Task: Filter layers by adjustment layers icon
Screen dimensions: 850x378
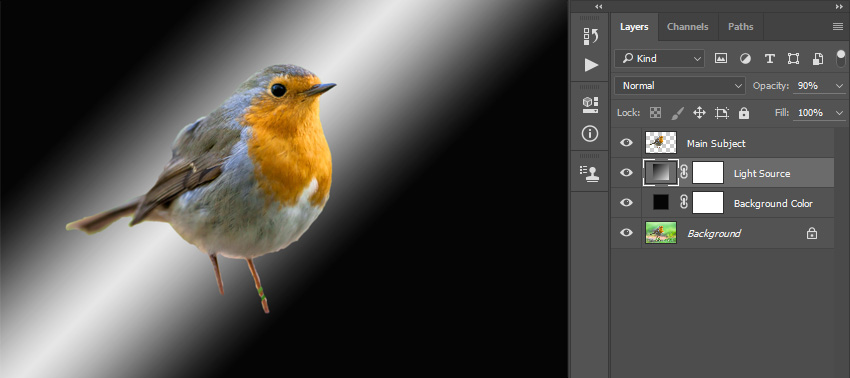Action: coord(745,59)
